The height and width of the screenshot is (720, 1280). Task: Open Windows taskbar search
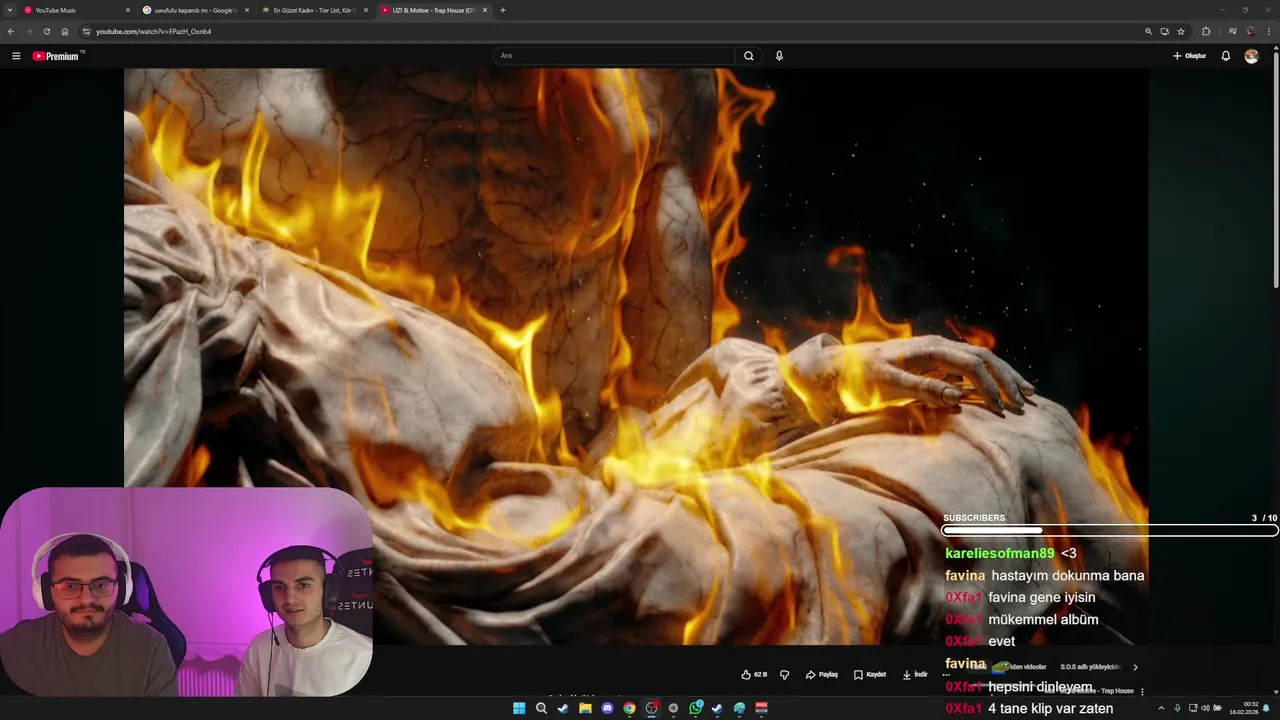point(541,708)
